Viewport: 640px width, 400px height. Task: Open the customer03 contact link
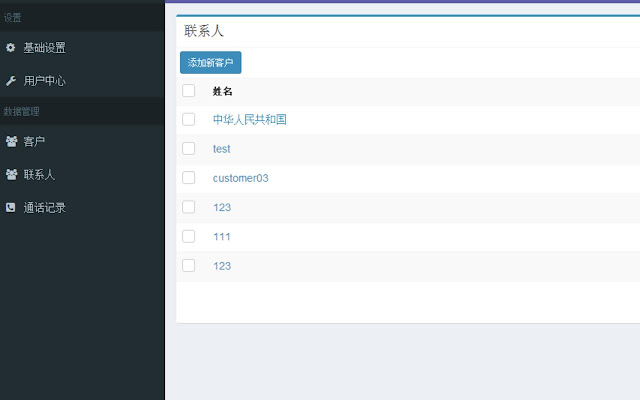(x=240, y=178)
